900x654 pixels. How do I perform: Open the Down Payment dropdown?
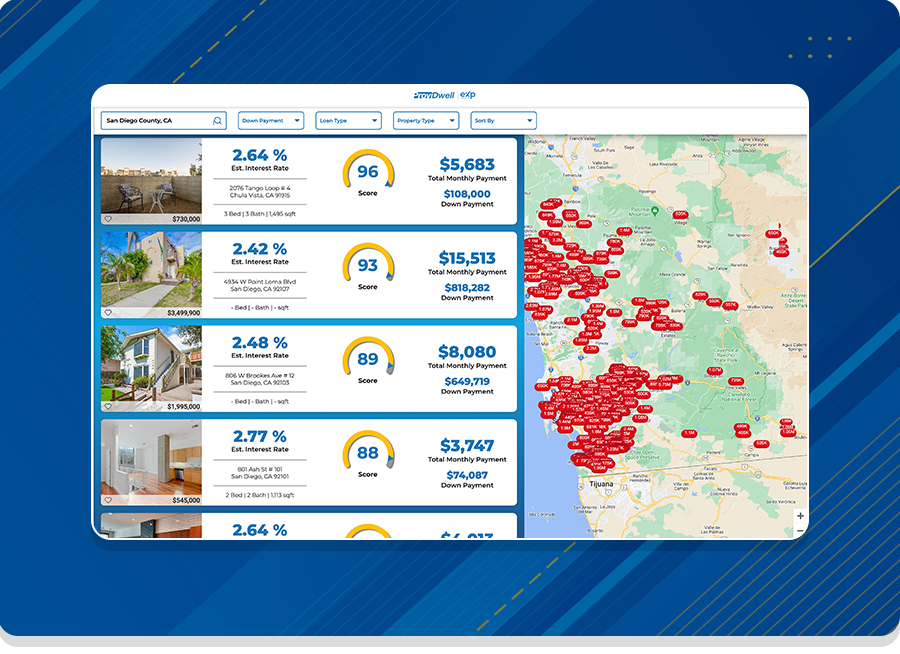coord(271,121)
